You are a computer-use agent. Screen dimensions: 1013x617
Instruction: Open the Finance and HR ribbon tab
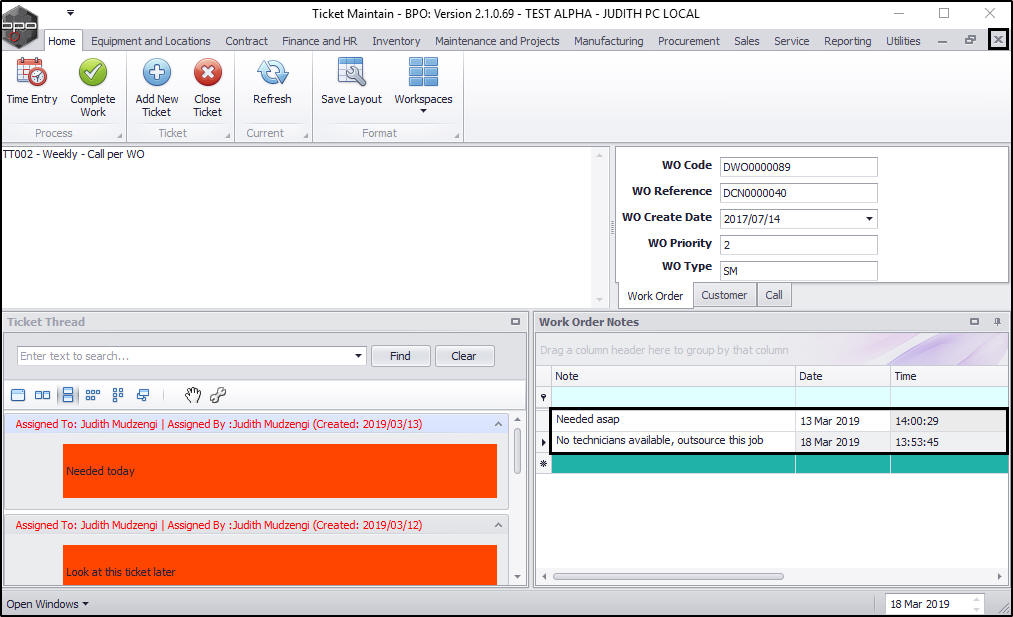pos(319,41)
